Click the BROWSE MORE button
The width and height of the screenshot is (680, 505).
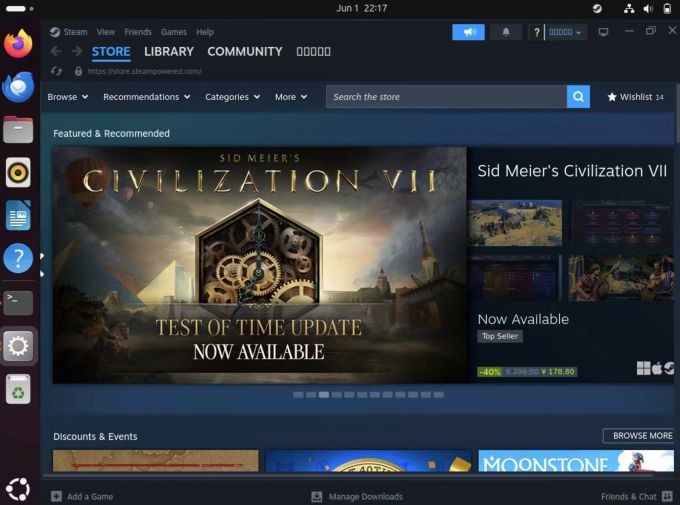pos(639,436)
